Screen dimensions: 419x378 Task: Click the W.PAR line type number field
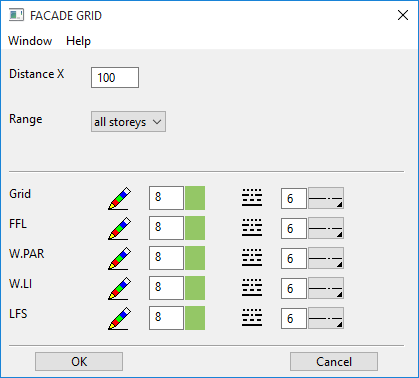coord(294,259)
